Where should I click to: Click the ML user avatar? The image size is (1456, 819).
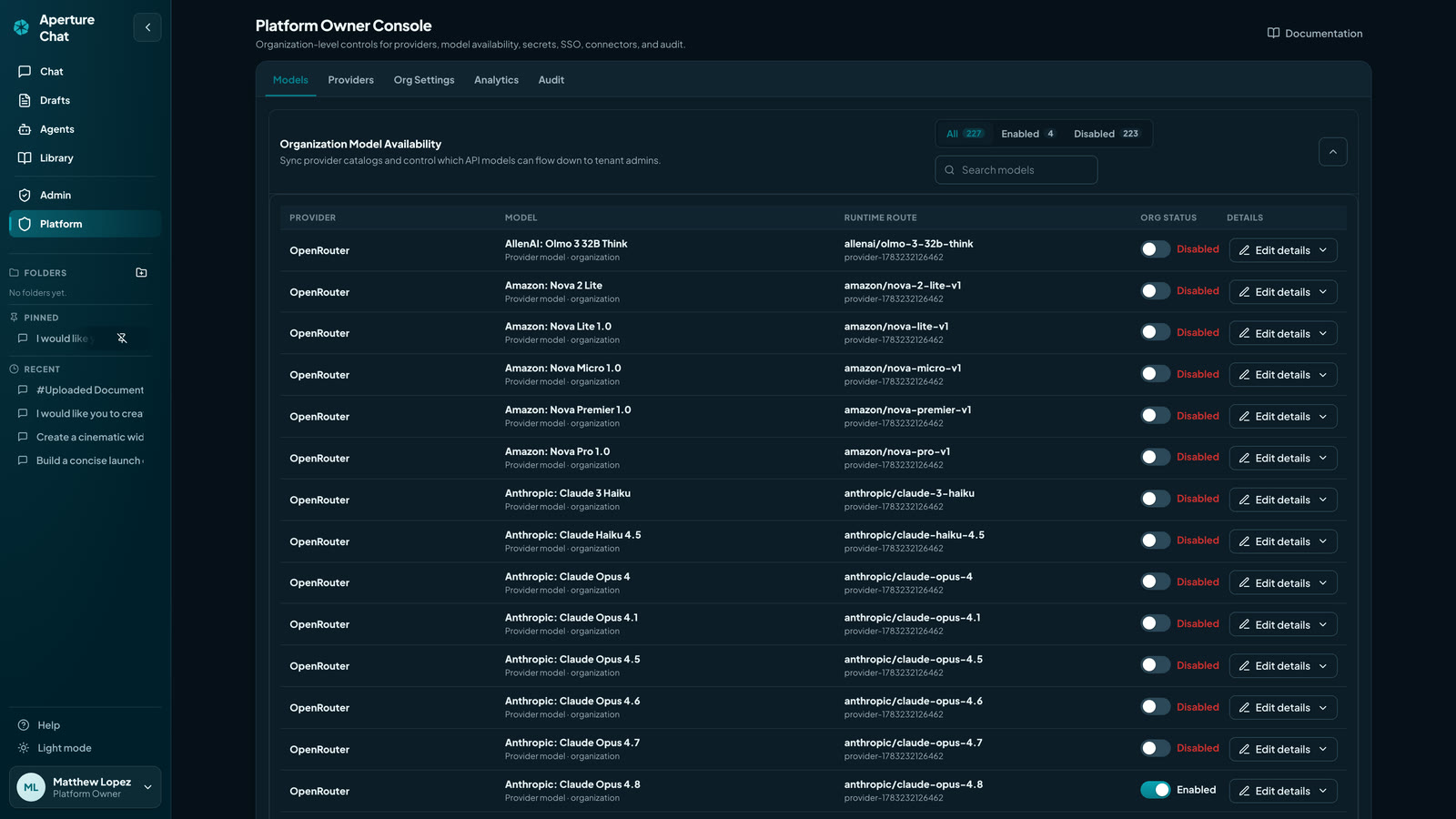click(31, 787)
